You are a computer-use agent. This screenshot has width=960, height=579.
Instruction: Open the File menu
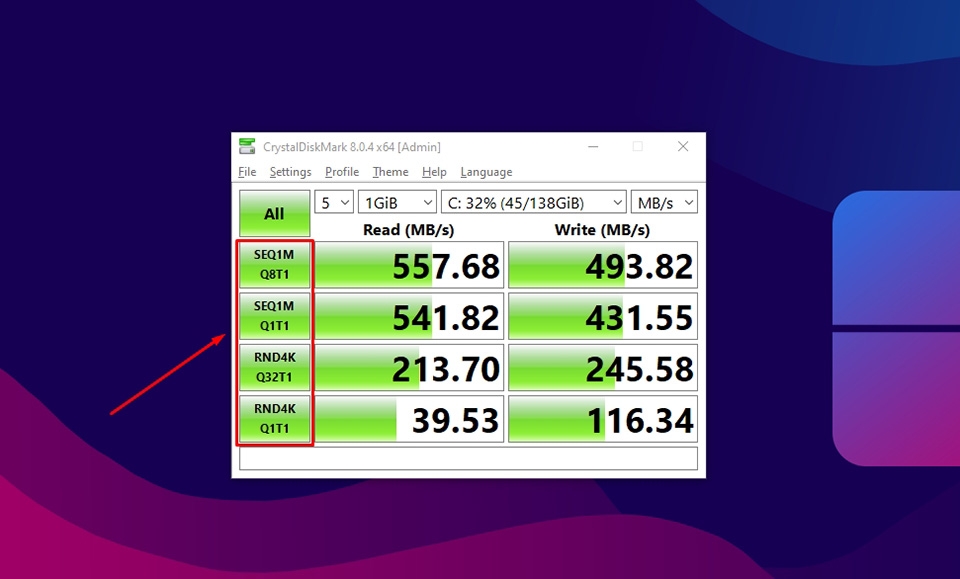(x=246, y=172)
